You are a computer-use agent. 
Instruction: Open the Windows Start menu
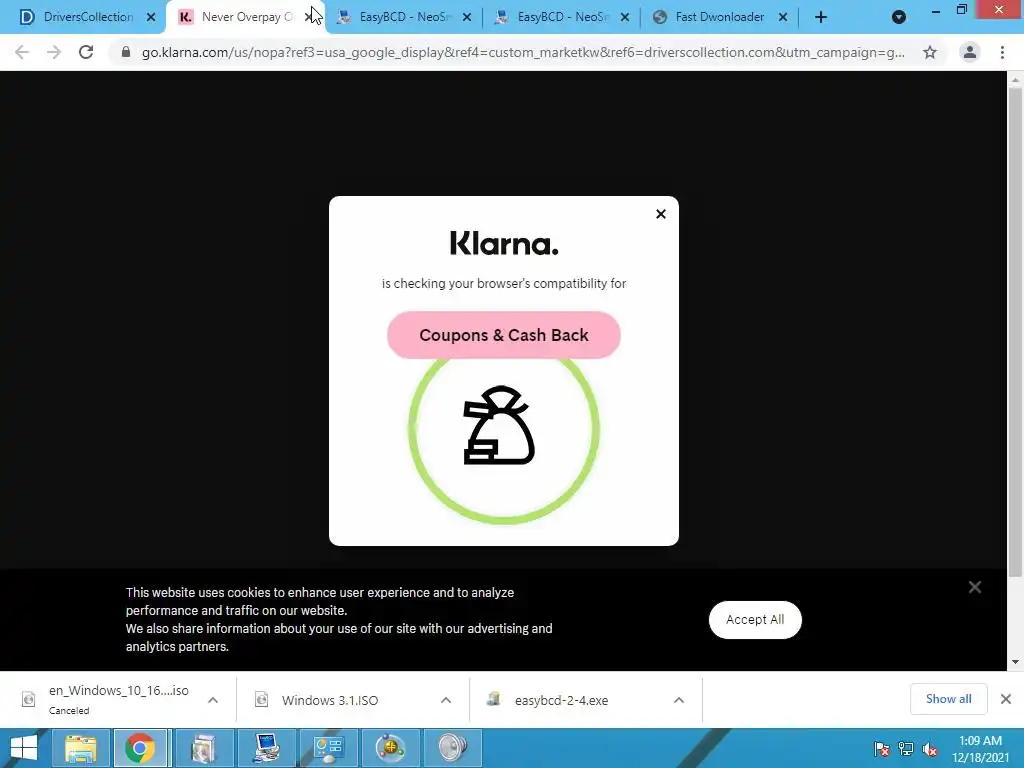click(24, 748)
